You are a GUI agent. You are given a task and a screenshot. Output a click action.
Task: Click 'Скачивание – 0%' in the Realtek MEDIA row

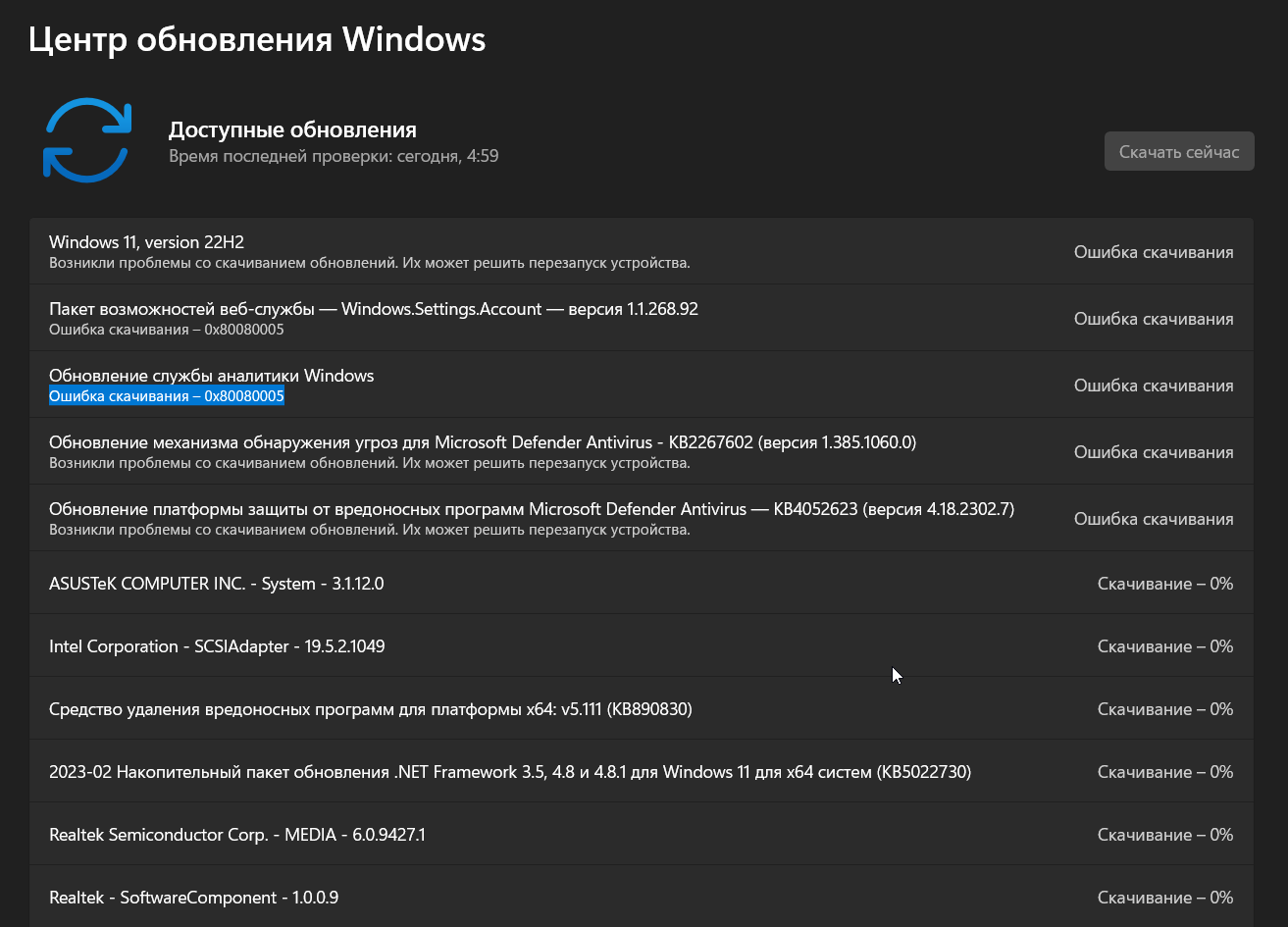[1165, 835]
